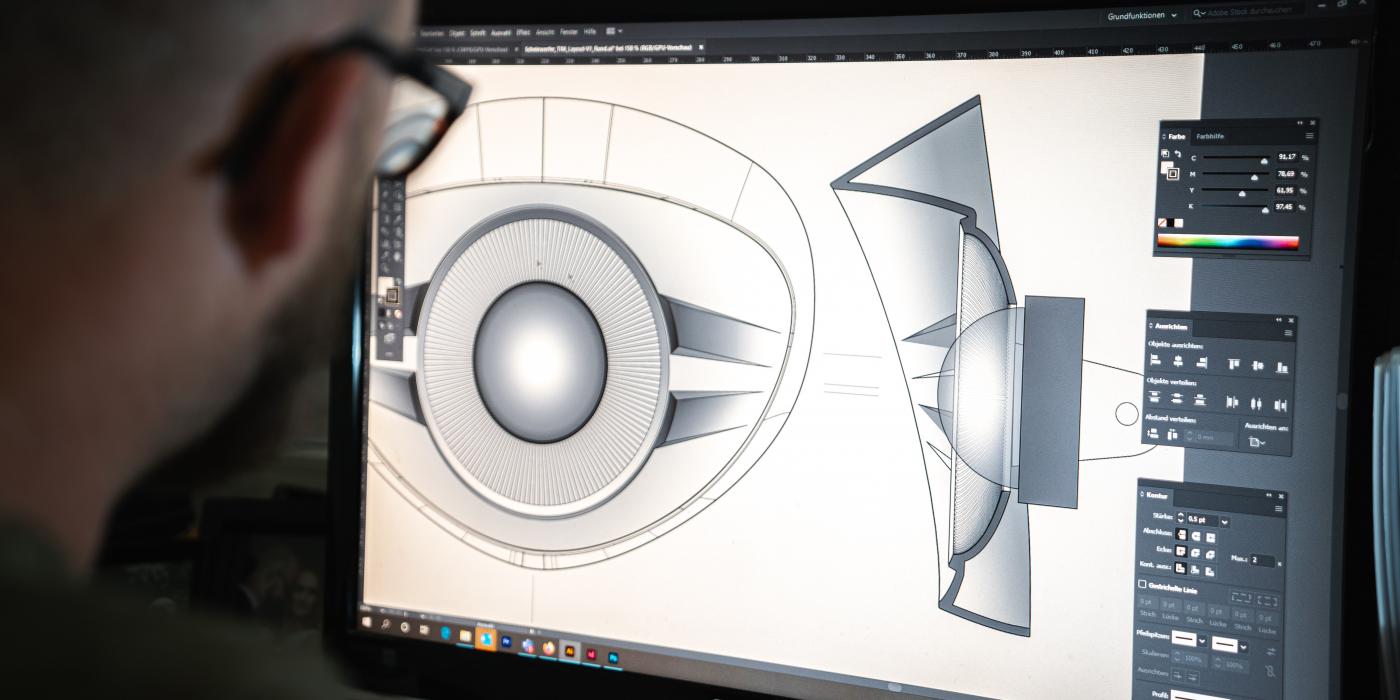Open the start arrowhead Pfeilspitzen dropdown
The height and width of the screenshot is (700, 1400).
(1202, 641)
